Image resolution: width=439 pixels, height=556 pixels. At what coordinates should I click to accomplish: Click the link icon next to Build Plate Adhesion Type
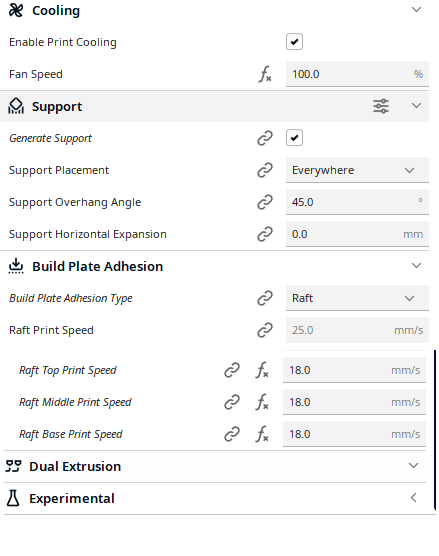coord(265,298)
